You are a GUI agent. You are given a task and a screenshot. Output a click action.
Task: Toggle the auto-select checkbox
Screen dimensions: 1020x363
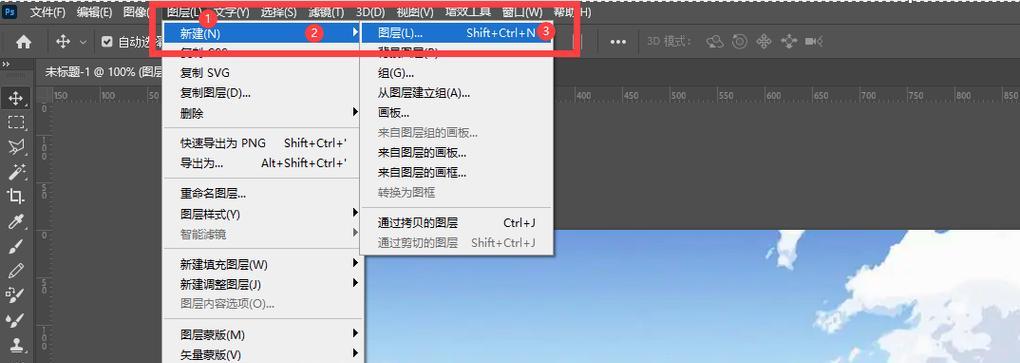[107, 42]
